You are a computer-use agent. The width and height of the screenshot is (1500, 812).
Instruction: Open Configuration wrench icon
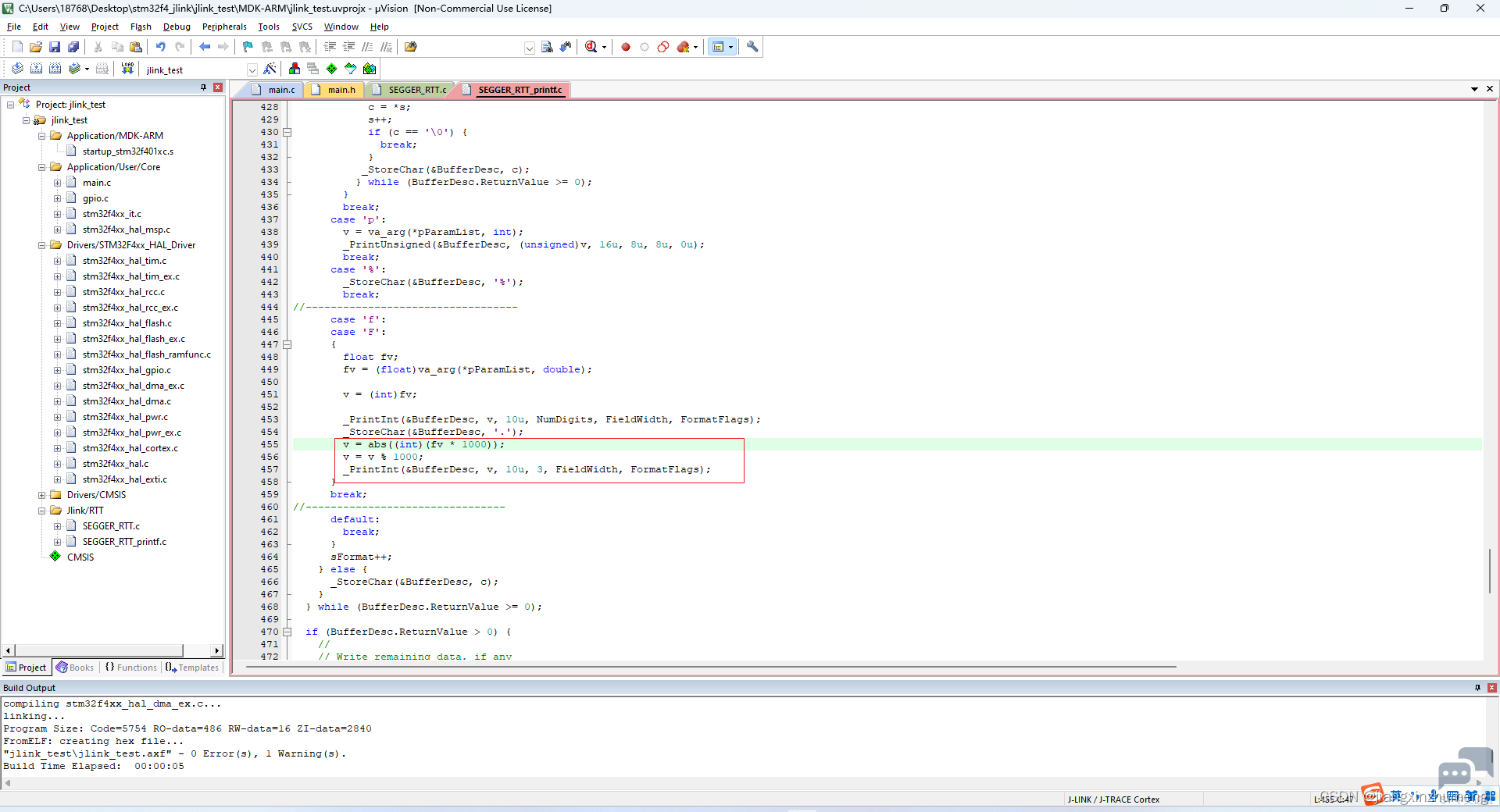tap(752, 47)
